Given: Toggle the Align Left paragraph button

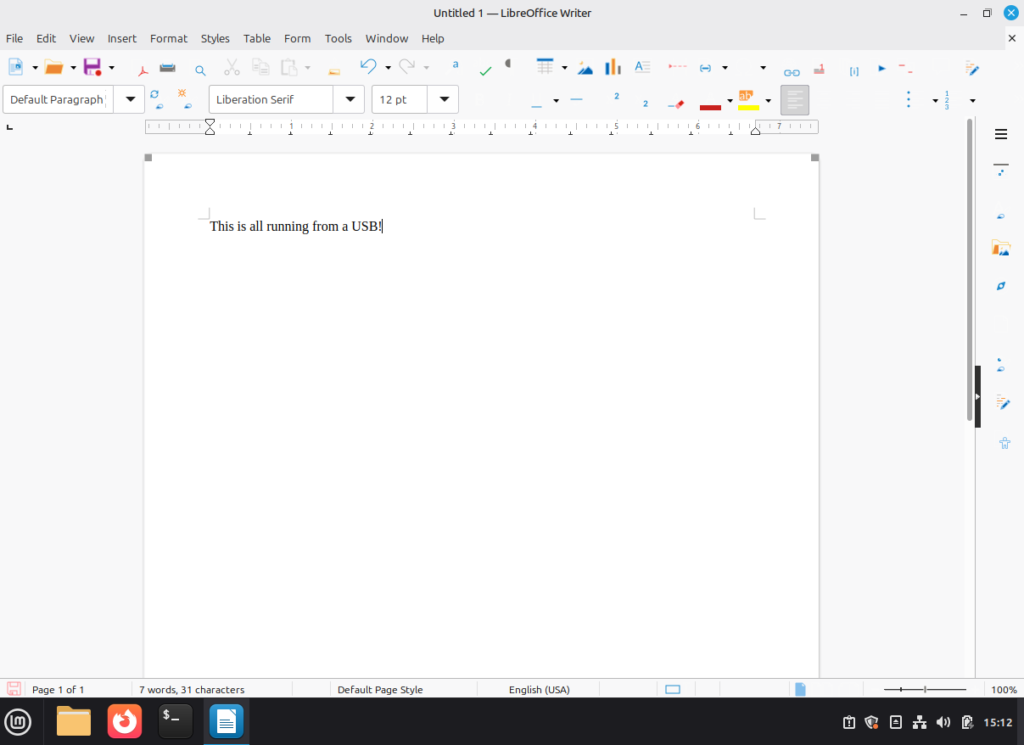Looking at the screenshot, I should (x=795, y=100).
